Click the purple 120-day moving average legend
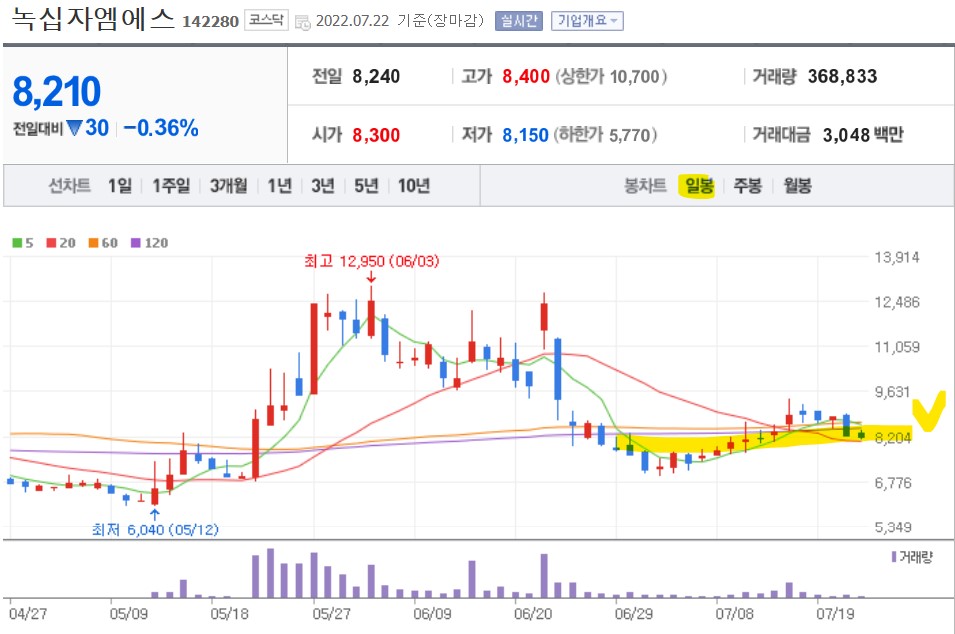This screenshot has height=634, width=955. pos(150,243)
